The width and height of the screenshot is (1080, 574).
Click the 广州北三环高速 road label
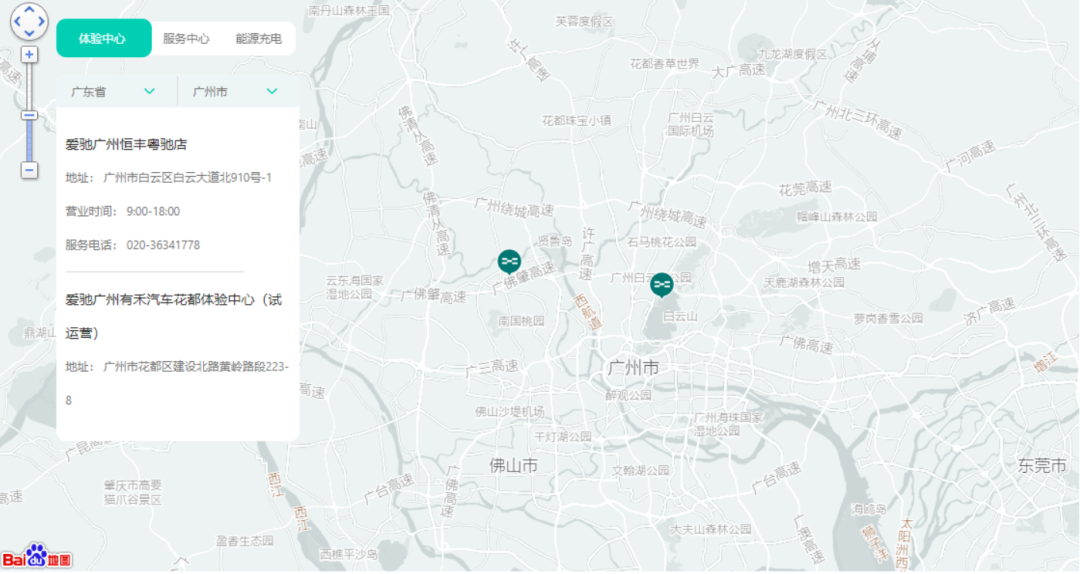[x=857, y=120]
